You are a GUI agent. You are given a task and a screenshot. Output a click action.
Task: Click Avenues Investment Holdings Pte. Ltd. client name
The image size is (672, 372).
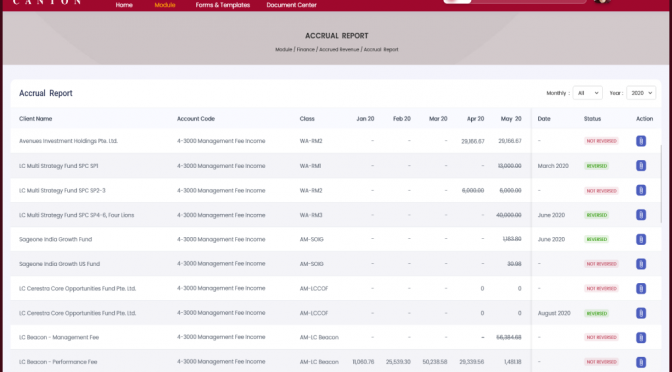(x=68, y=141)
